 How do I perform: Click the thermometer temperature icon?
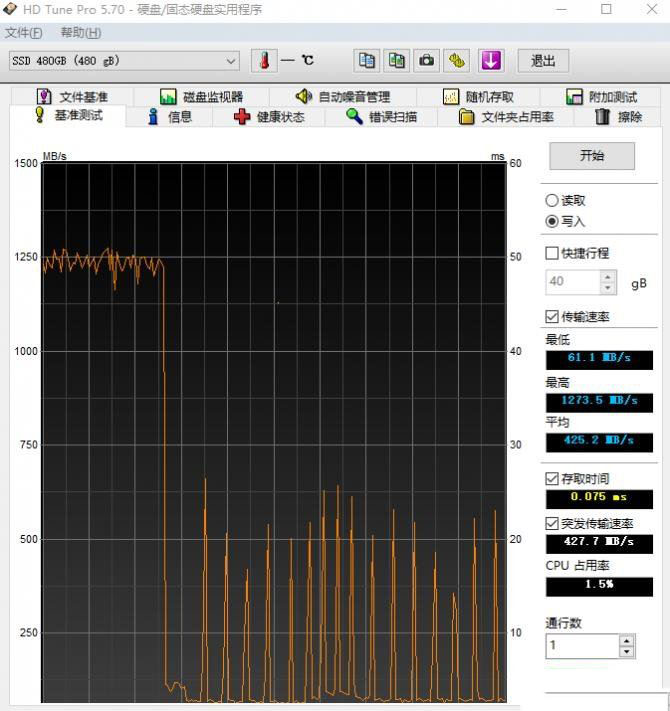(264, 60)
